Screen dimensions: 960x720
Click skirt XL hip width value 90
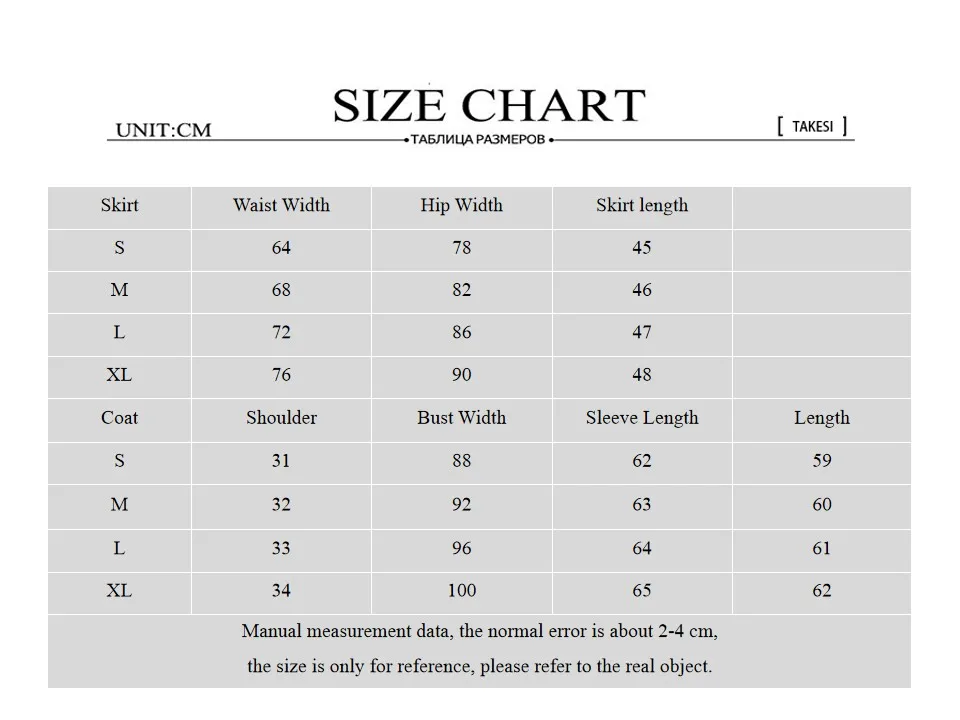[462, 375]
